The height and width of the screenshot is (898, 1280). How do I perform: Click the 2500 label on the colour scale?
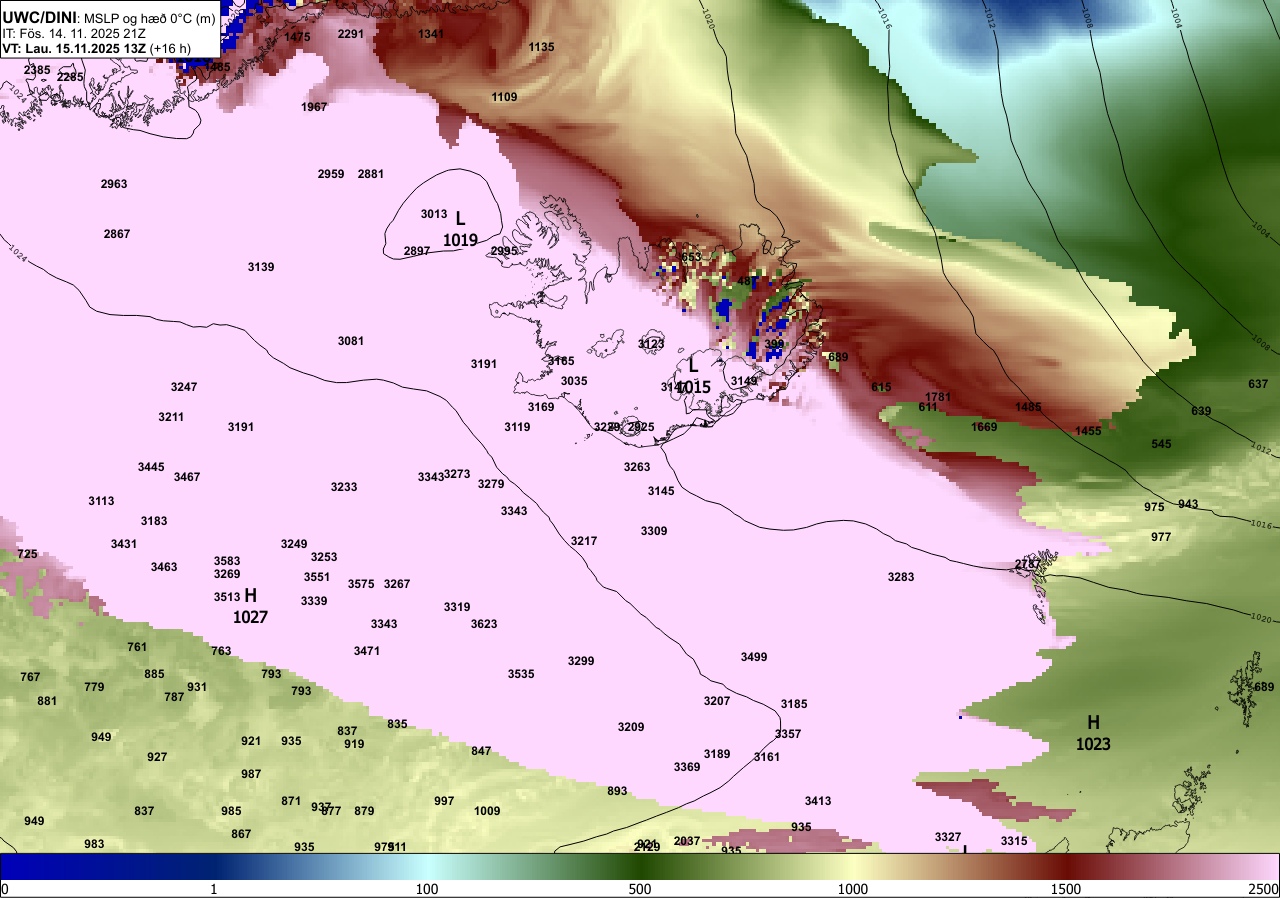[1263, 889]
